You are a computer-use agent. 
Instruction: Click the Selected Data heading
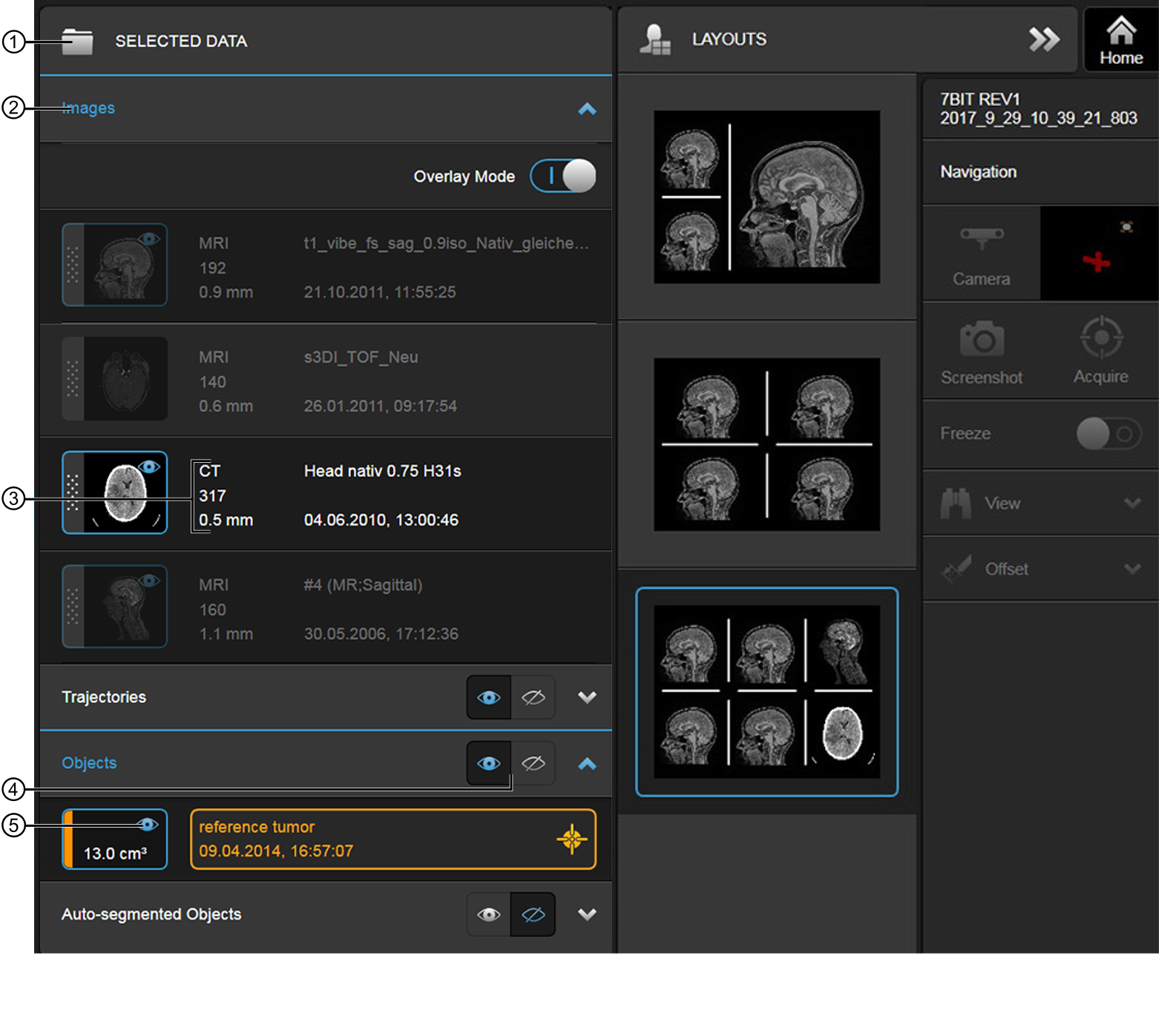click(x=181, y=42)
